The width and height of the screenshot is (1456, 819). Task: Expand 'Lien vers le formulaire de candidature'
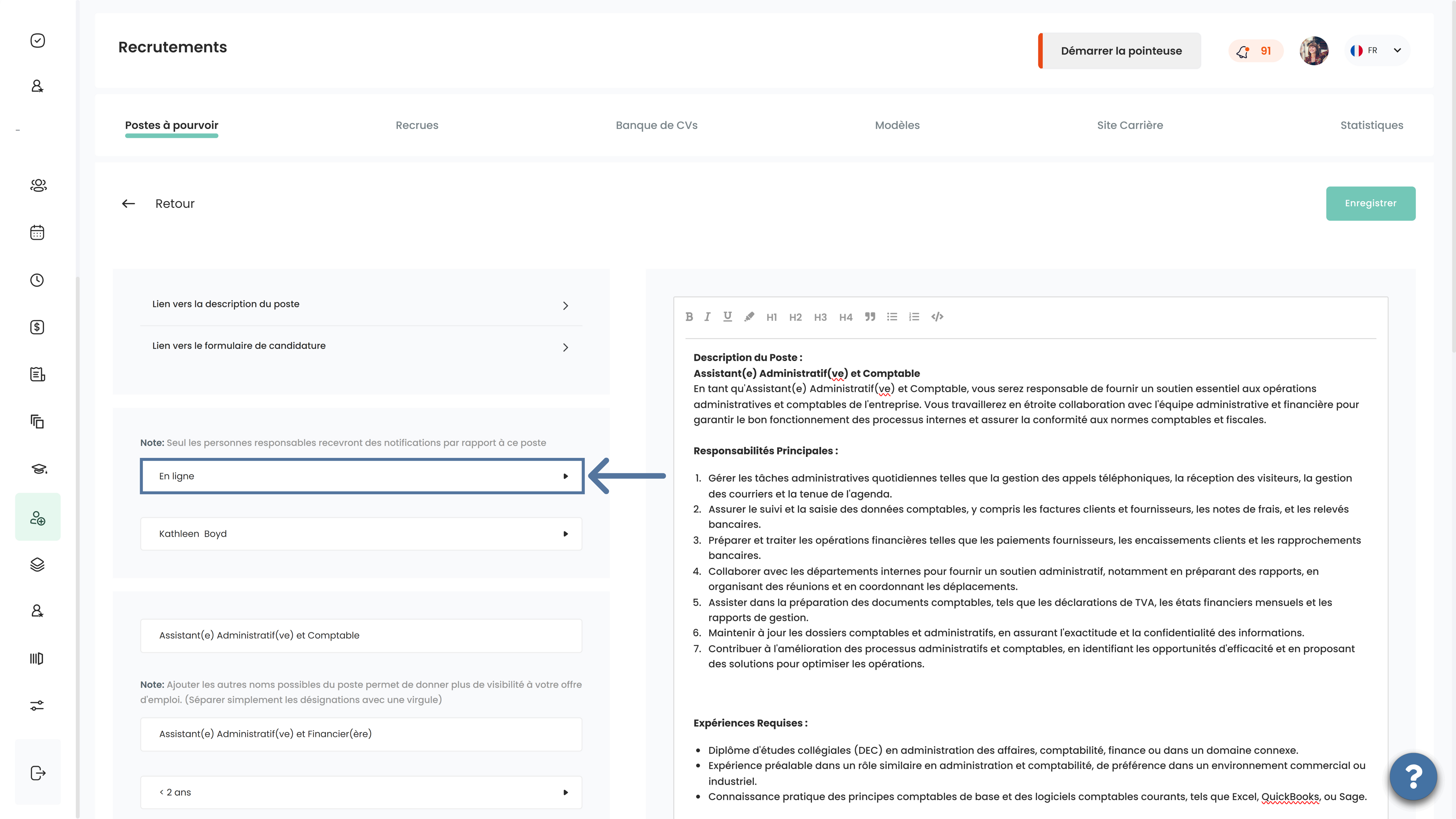[x=361, y=347]
